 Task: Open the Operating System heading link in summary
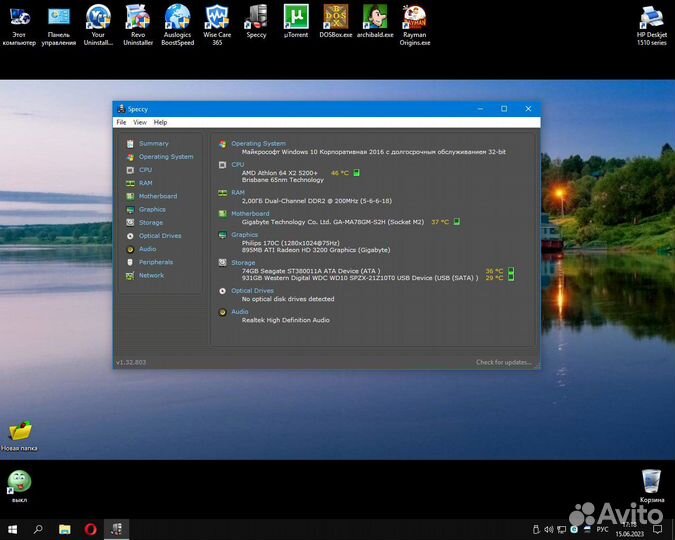click(x=258, y=143)
